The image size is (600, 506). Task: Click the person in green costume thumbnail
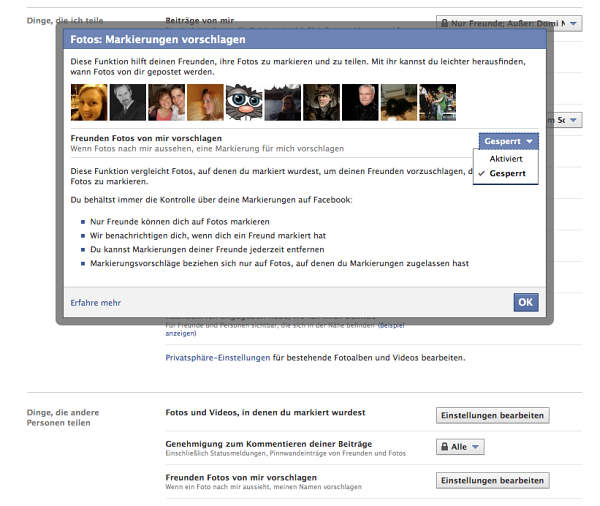point(437,103)
